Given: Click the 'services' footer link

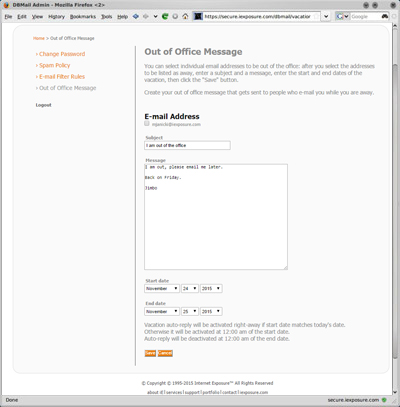Looking at the screenshot, I should point(174,392).
